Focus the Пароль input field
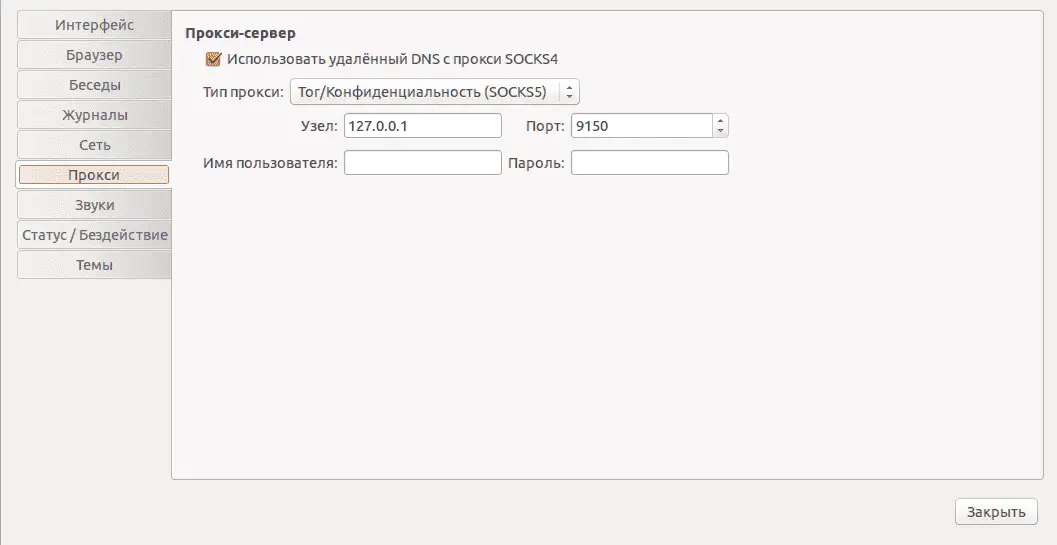This screenshot has height=545, width=1057. coord(649,163)
